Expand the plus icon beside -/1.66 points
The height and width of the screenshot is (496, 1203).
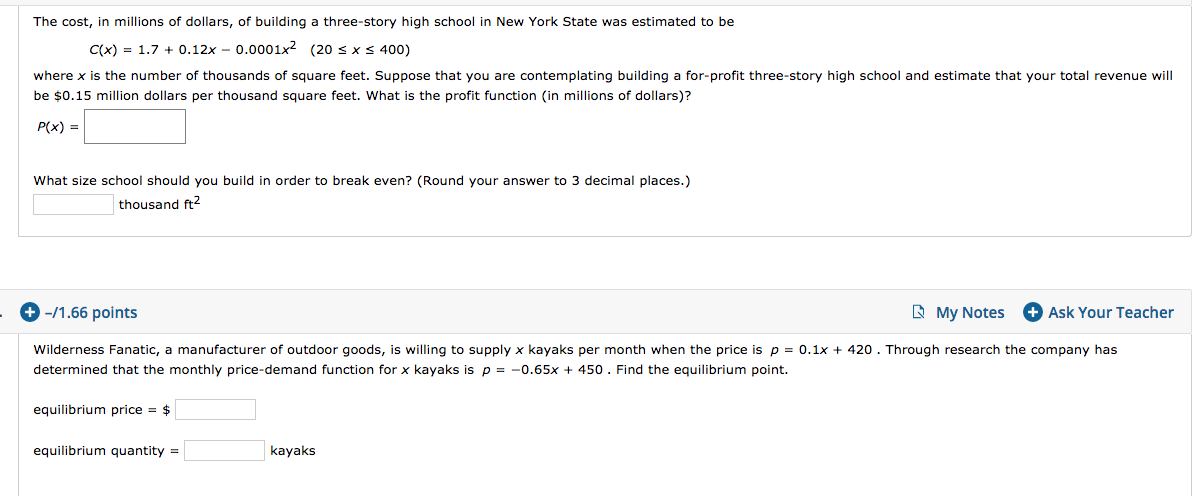click(x=31, y=312)
